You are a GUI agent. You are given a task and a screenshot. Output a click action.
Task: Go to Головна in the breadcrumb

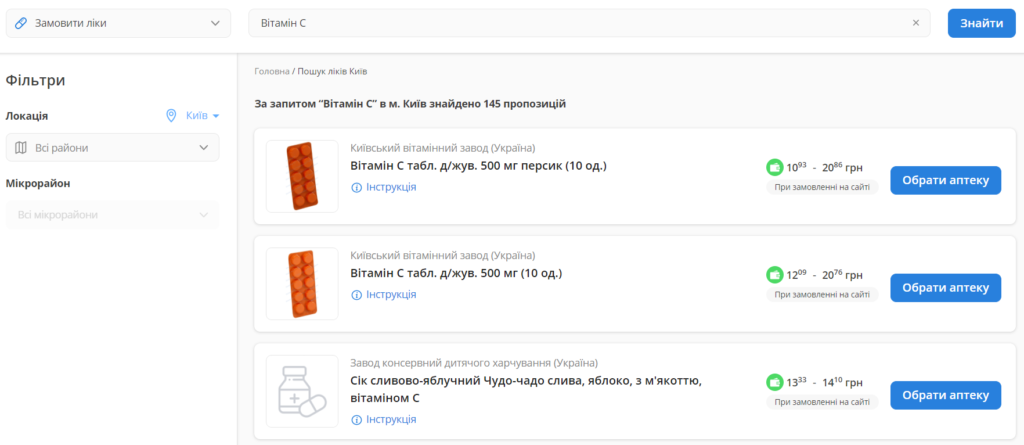271,72
